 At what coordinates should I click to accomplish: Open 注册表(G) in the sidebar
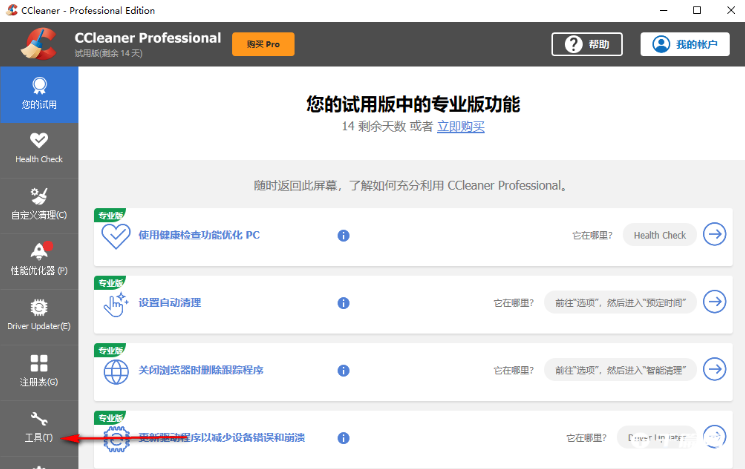click(39, 373)
